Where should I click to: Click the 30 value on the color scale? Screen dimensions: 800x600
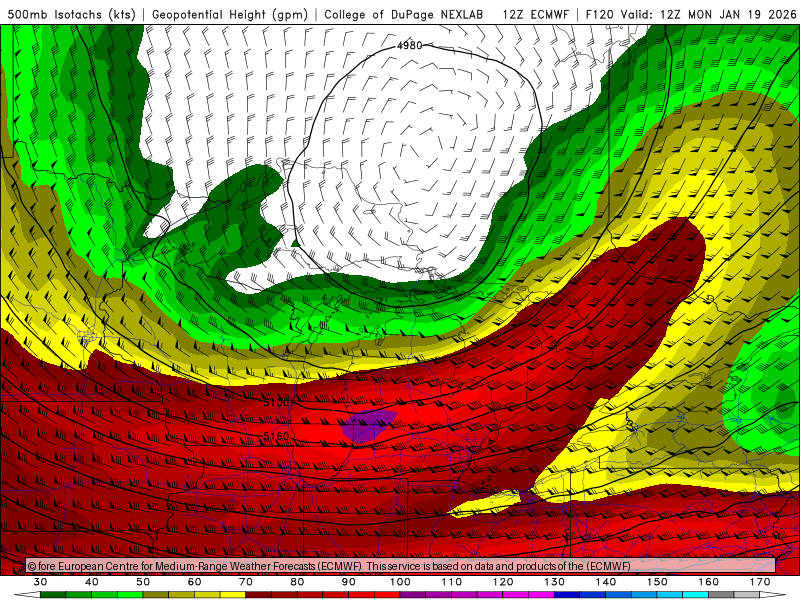pos(40,582)
